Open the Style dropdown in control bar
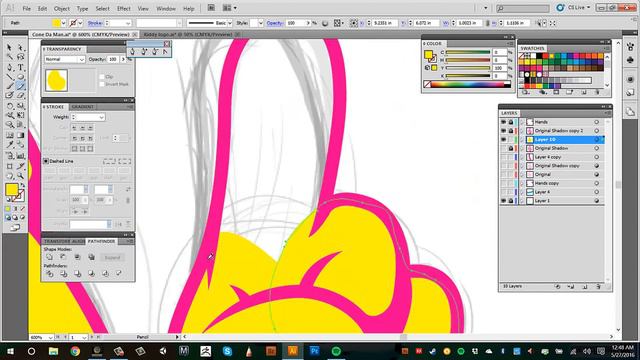This screenshot has width=640, height=360. (x=260, y=23)
